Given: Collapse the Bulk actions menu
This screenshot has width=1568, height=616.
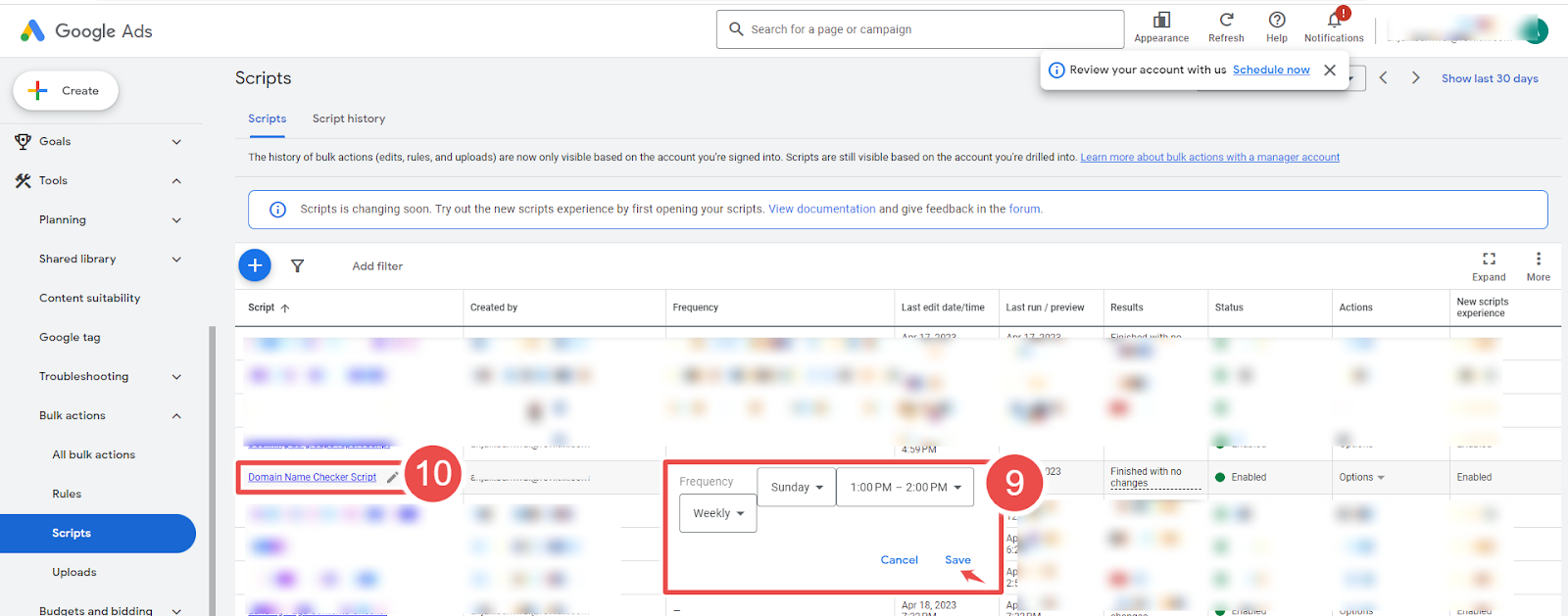Looking at the screenshot, I should coord(176,416).
